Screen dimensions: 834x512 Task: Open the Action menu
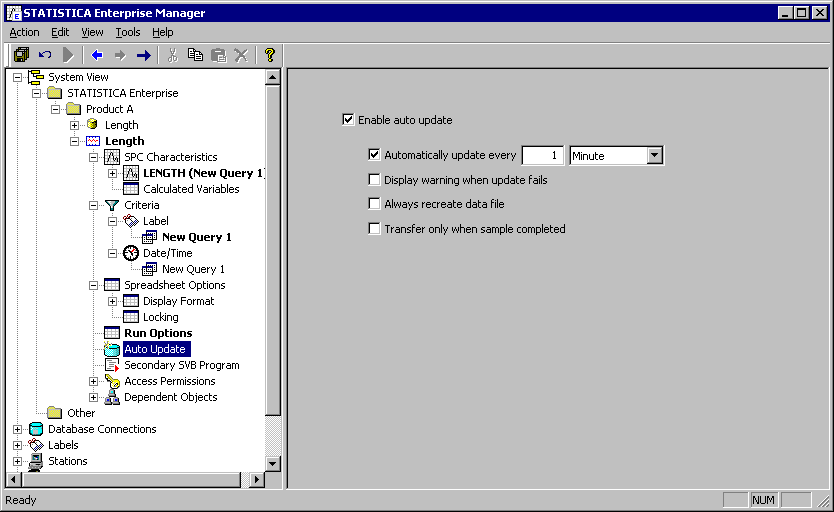pos(24,32)
